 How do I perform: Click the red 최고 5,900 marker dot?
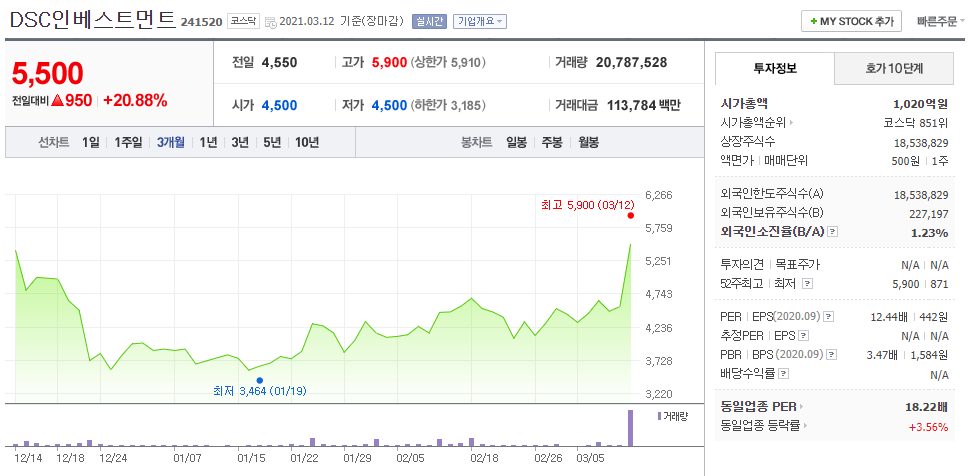[630, 215]
